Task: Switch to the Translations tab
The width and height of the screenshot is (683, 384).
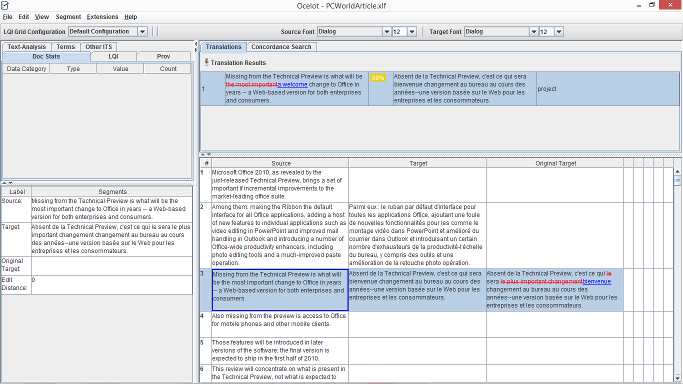Action: pos(223,47)
